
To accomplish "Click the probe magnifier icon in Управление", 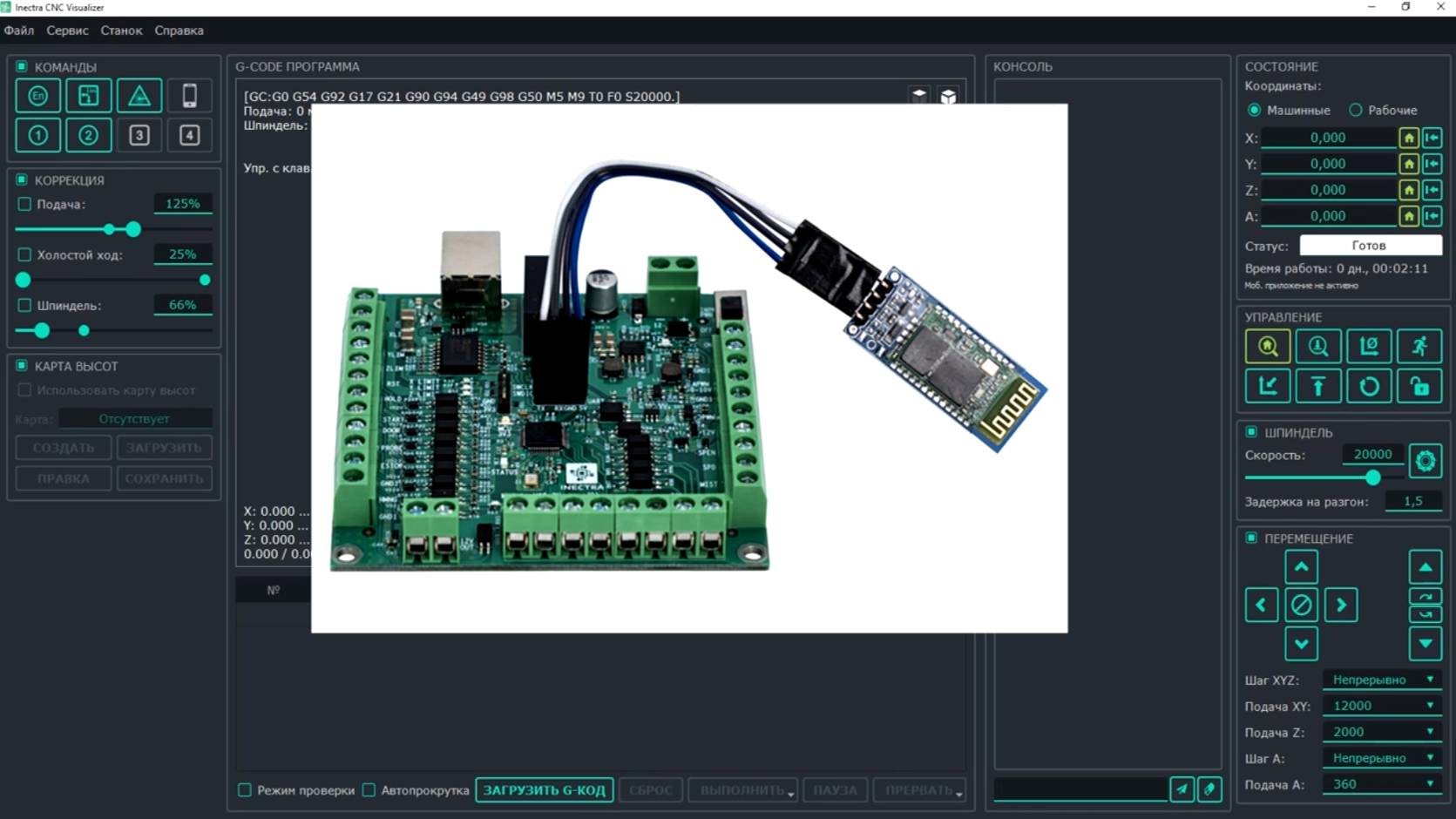I will coord(1318,347).
